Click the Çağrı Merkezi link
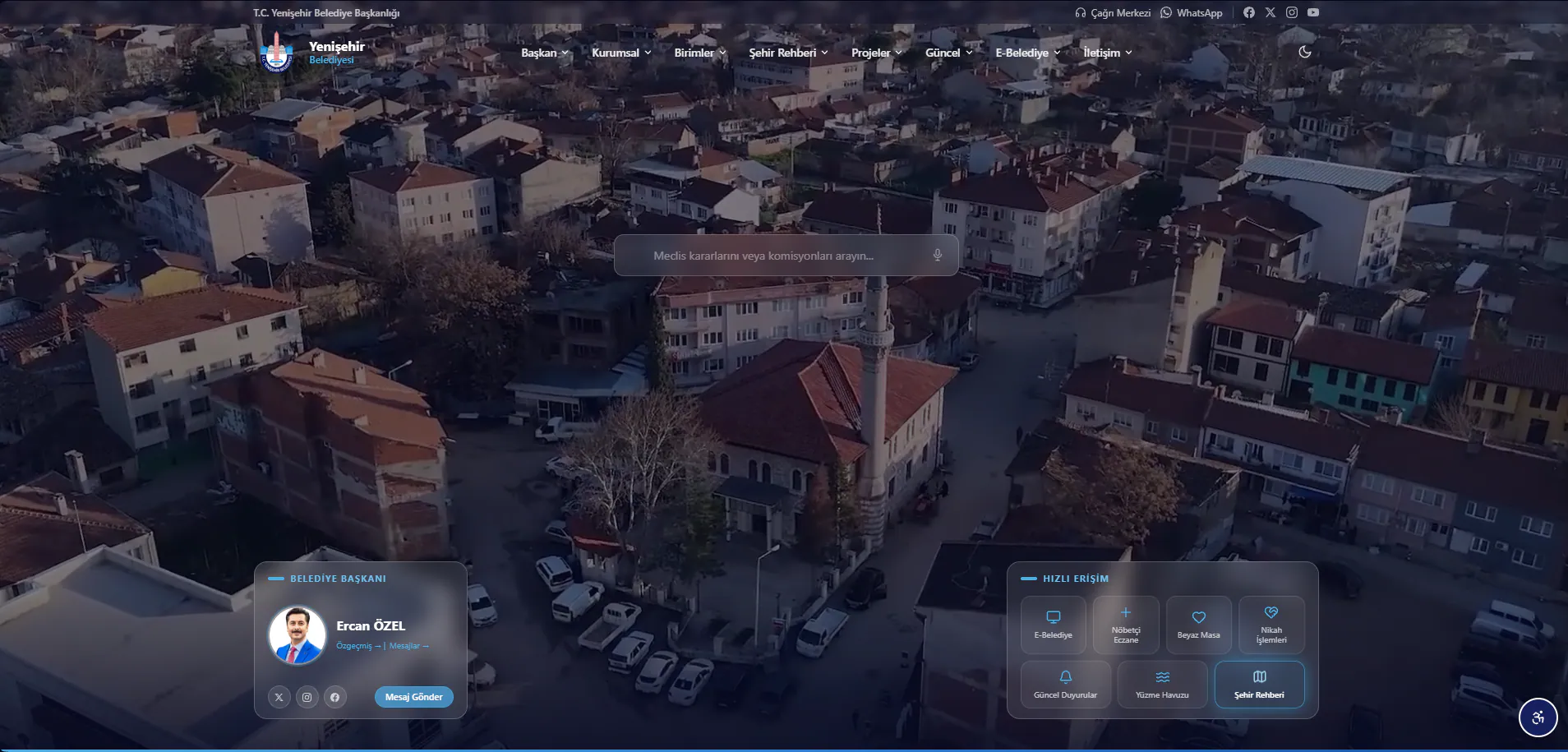Viewport: 1568px width, 752px height. (1113, 13)
